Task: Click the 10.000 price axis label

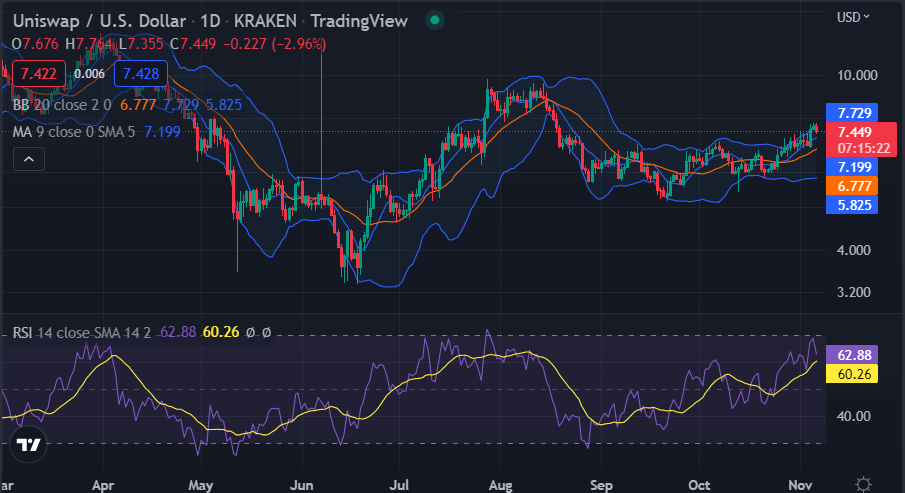Action: 857,75
